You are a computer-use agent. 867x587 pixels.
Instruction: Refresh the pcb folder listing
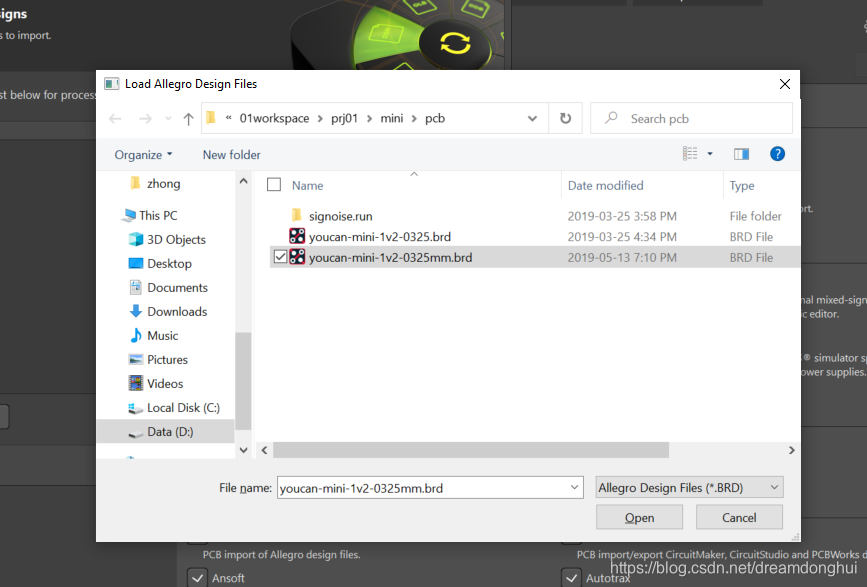(x=565, y=118)
